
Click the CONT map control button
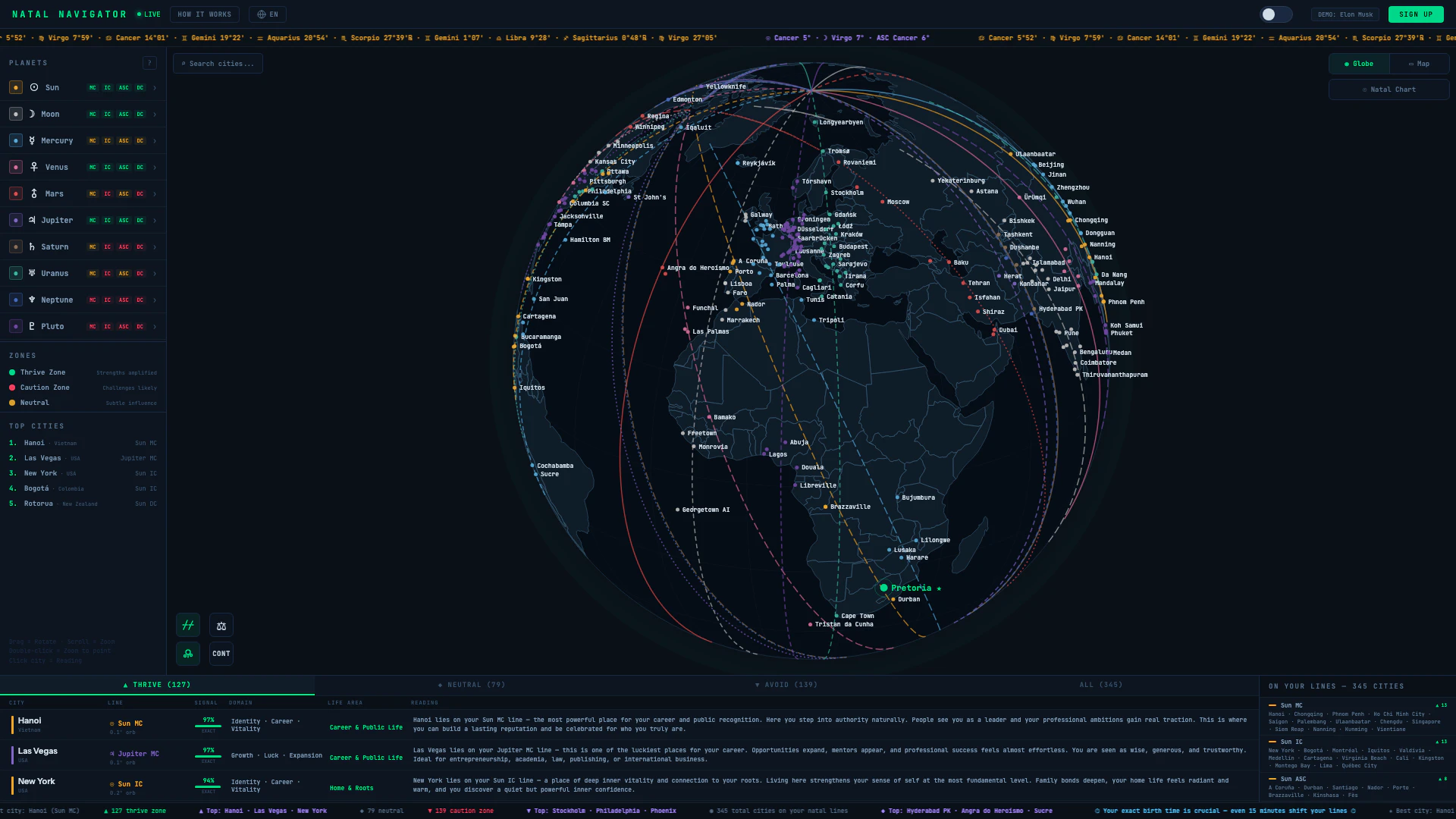221,654
